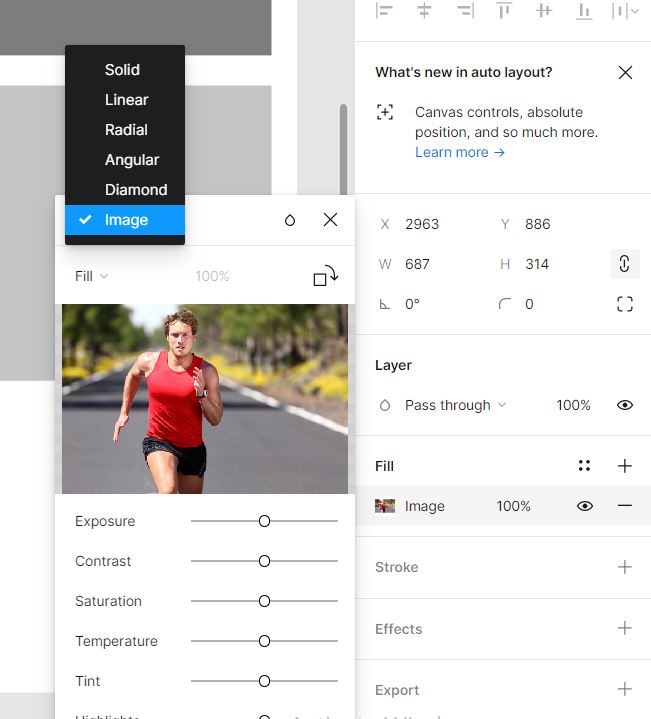The height and width of the screenshot is (719, 651).
Task: Add an effect using plus icon
Action: pyautogui.click(x=625, y=629)
